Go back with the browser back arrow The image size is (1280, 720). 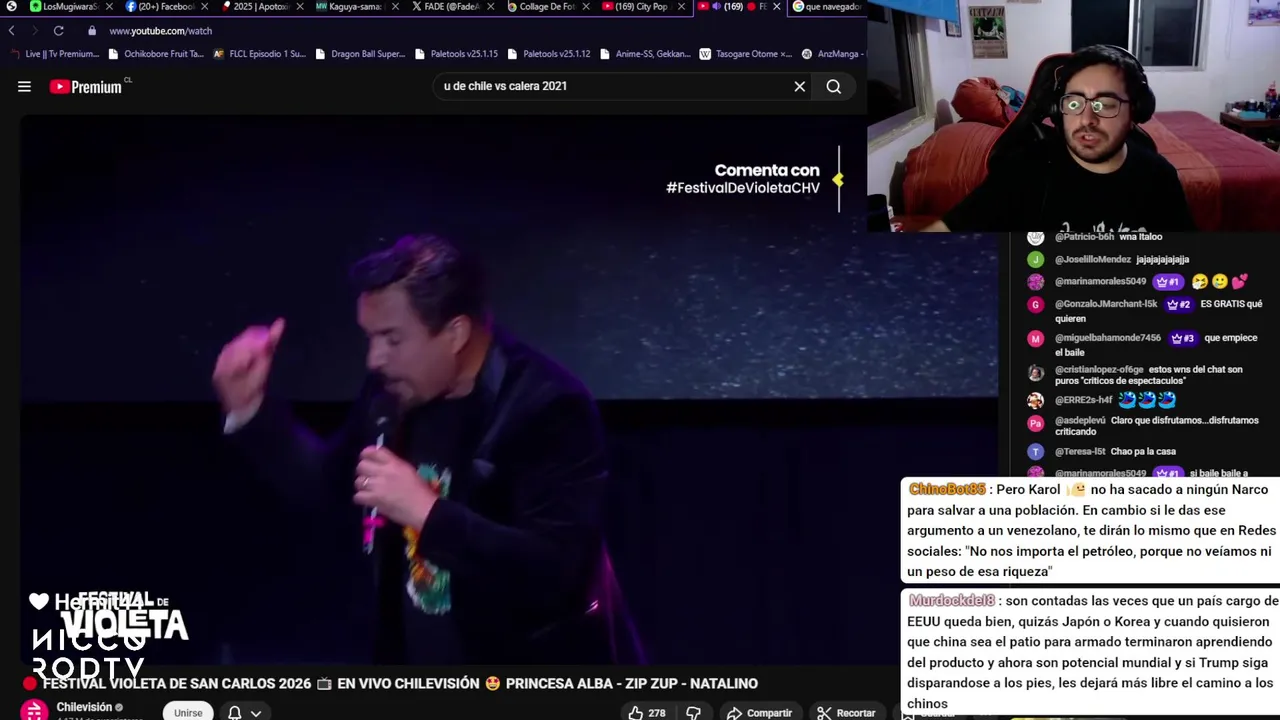[11, 31]
